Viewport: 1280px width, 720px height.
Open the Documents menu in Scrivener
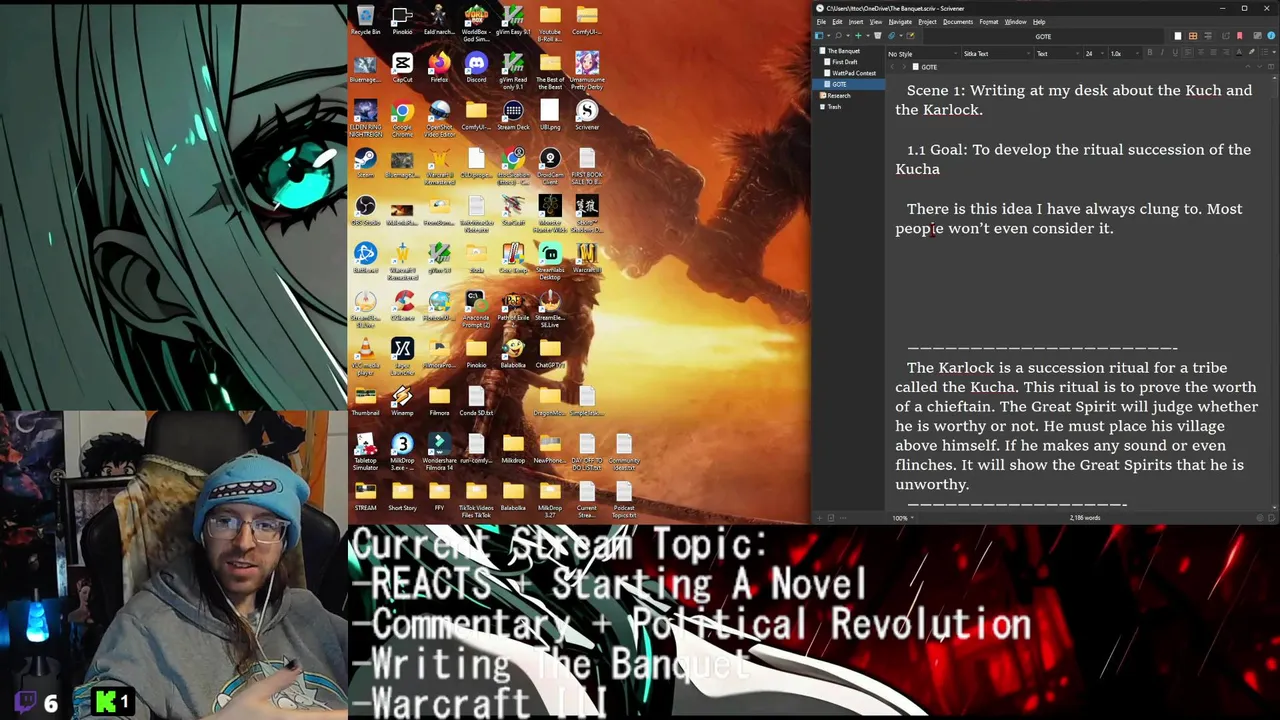click(958, 22)
